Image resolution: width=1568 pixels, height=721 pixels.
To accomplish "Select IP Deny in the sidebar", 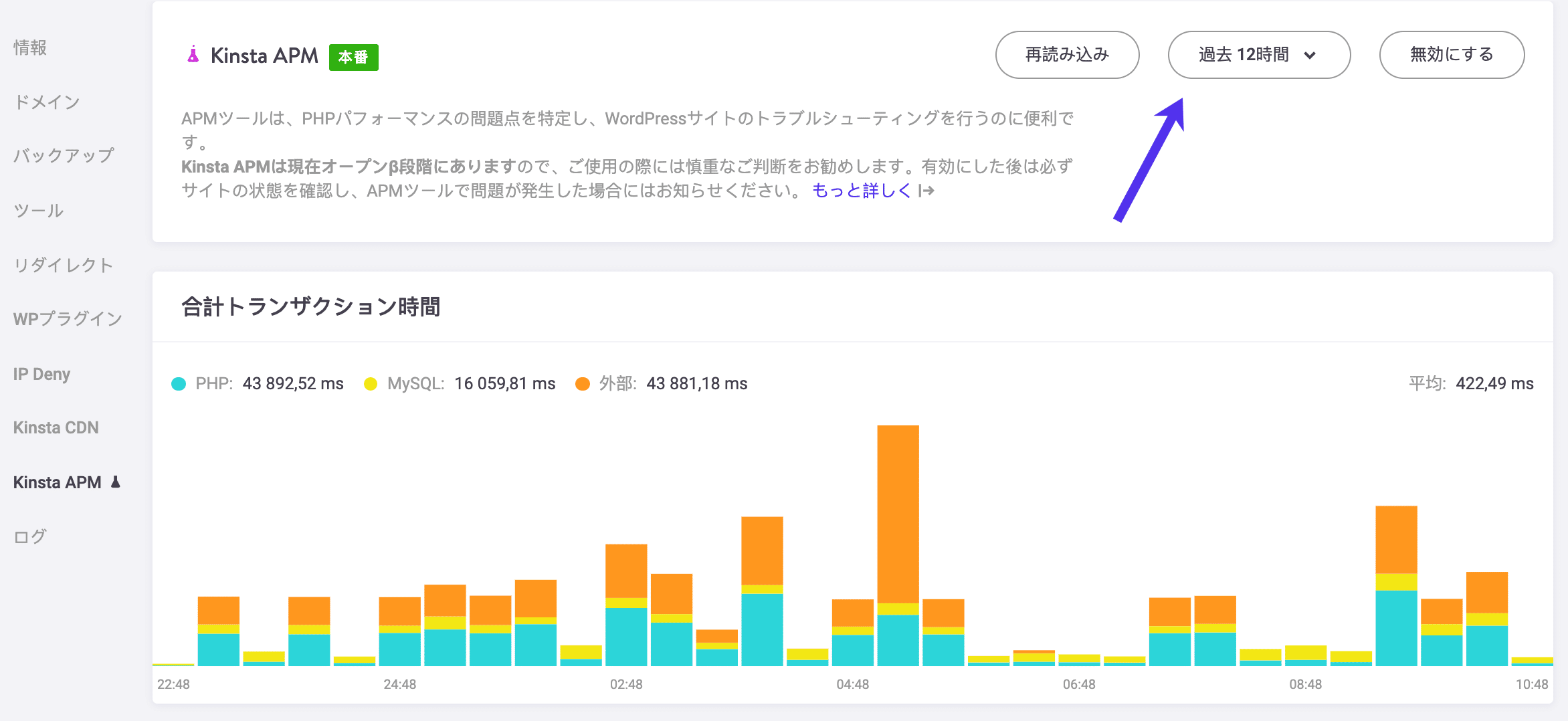I will pos(41,373).
